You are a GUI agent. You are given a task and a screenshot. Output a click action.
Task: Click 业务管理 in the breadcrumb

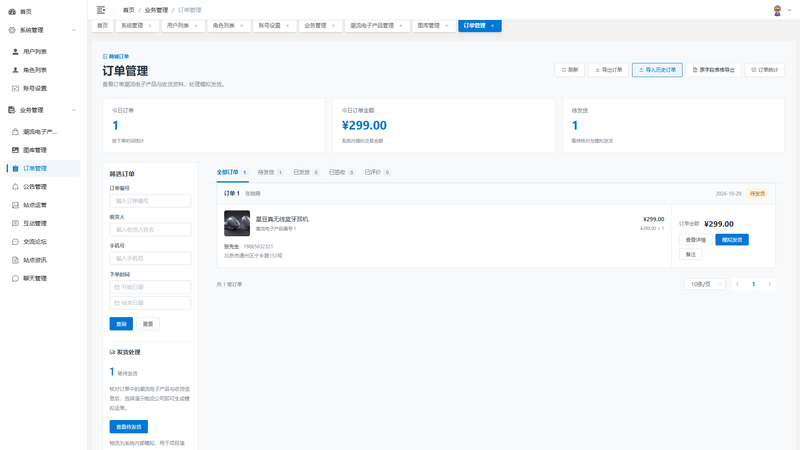coord(156,10)
